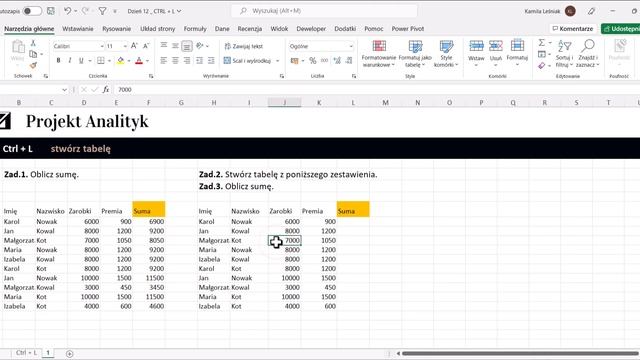Viewport: 640px width, 360px height.
Task: Center text horizontally
Action: tap(175, 60)
